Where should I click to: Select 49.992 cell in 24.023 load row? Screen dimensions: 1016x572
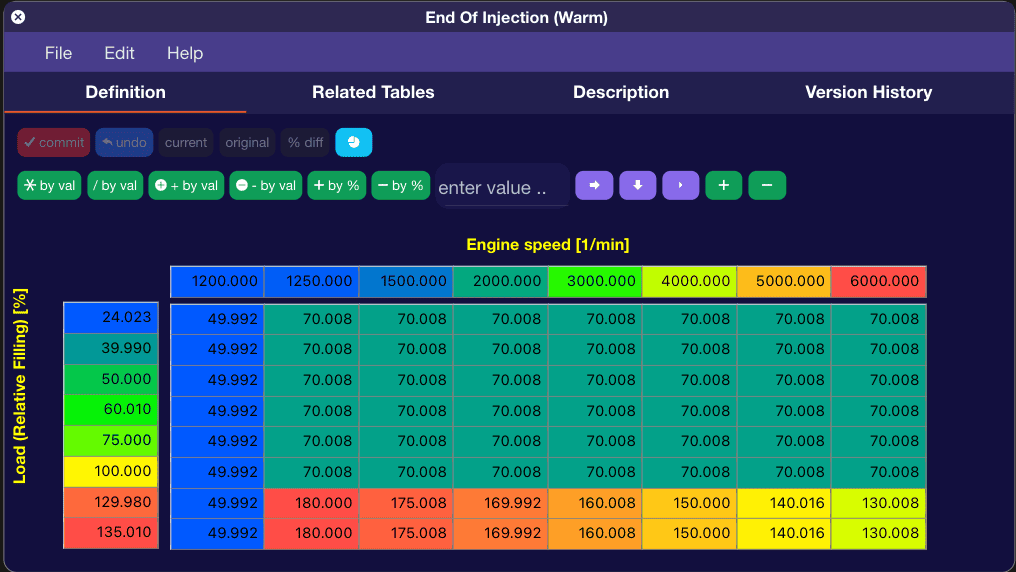pyautogui.click(x=217, y=319)
